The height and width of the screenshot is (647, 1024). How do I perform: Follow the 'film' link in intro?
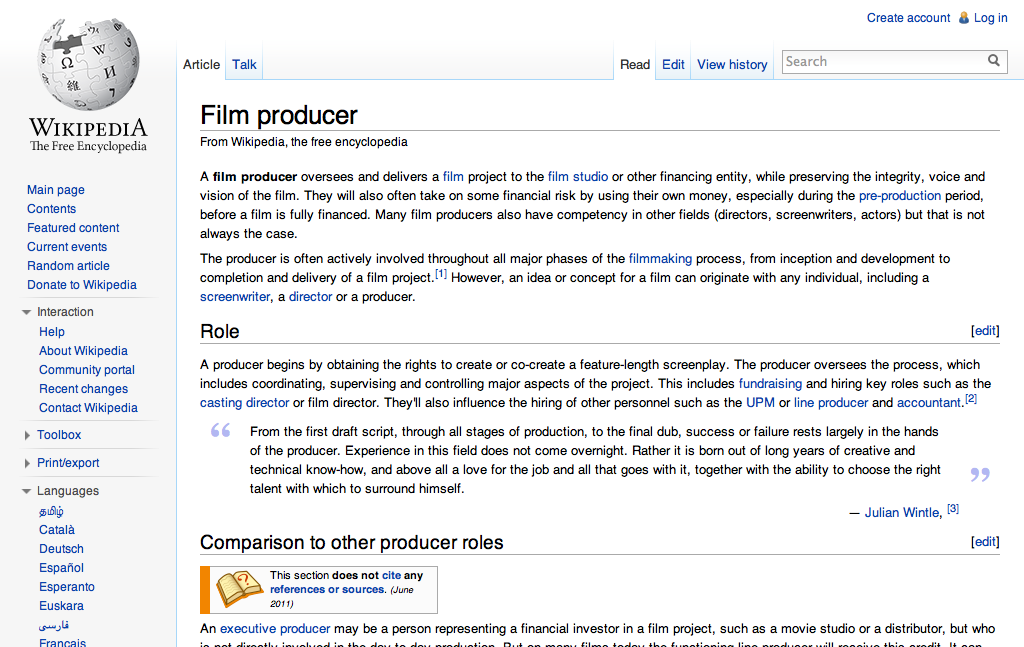point(453,177)
